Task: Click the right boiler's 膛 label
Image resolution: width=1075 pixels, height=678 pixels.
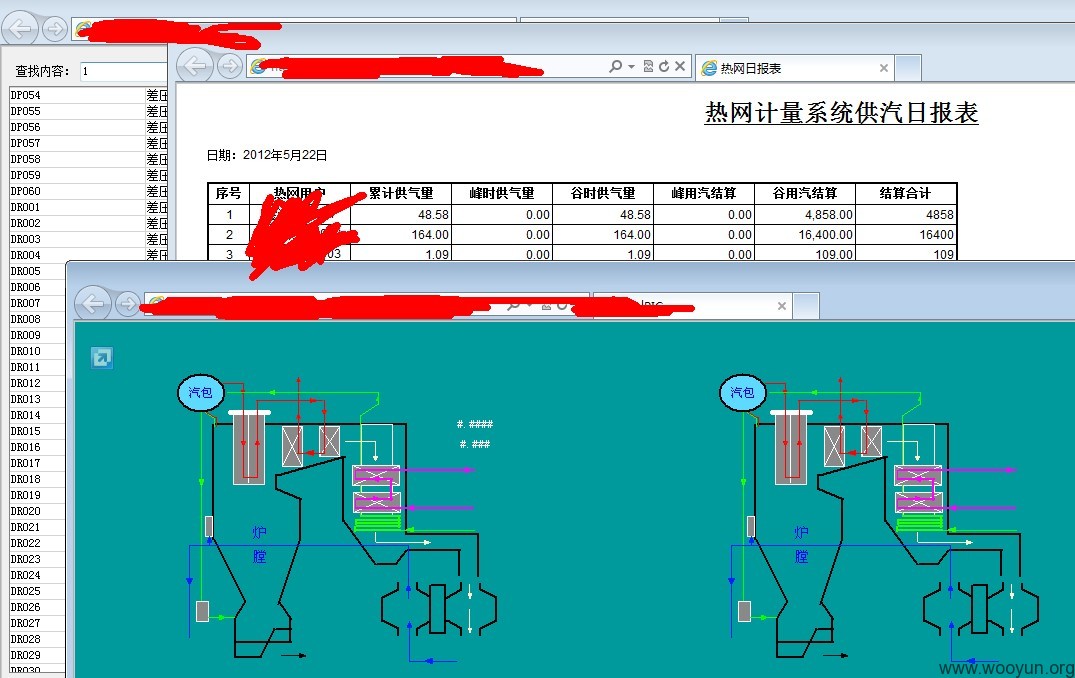Action: tap(801, 557)
